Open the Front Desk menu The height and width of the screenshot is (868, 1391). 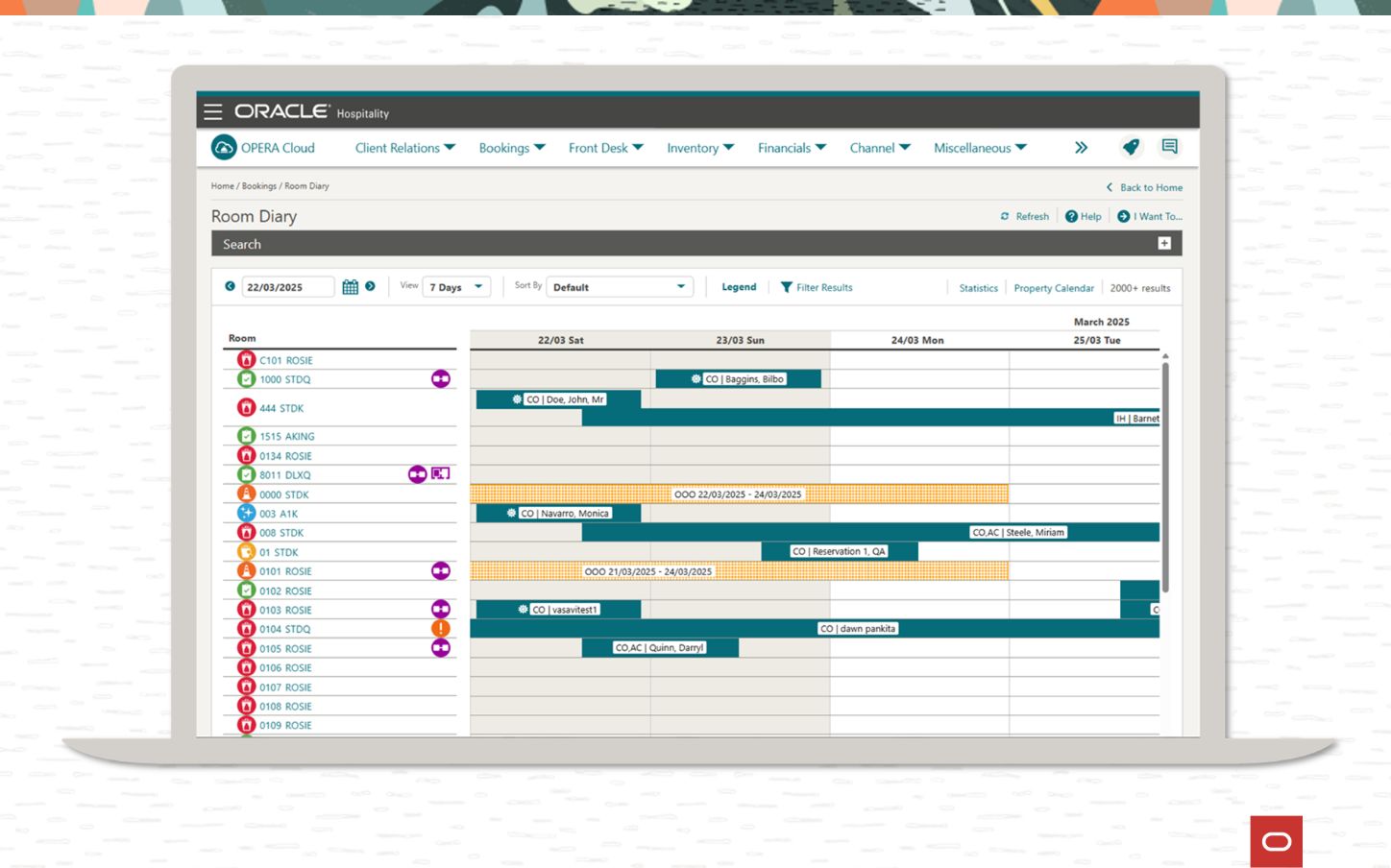(x=606, y=148)
